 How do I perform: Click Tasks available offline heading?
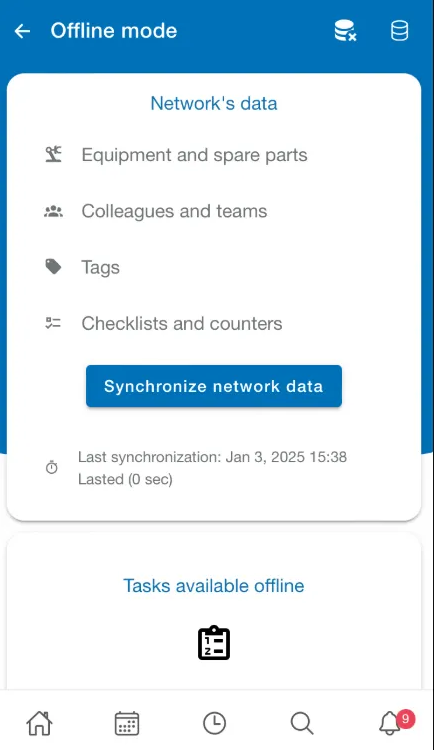click(x=214, y=585)
